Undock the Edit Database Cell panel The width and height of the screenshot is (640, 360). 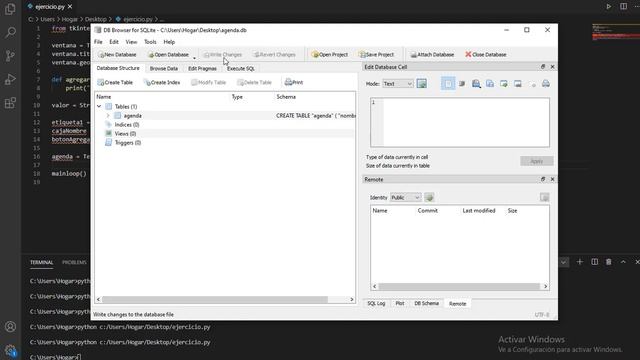coord(543,67)
